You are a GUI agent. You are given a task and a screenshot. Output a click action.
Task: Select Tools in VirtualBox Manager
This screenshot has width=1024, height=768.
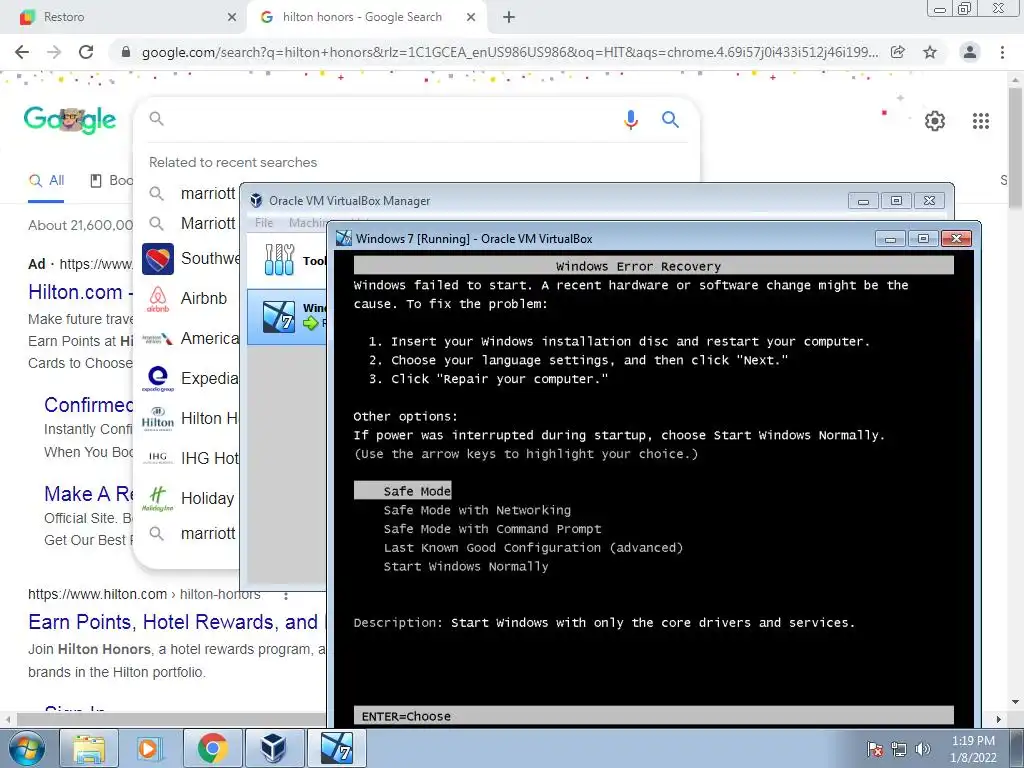(287, 260)
